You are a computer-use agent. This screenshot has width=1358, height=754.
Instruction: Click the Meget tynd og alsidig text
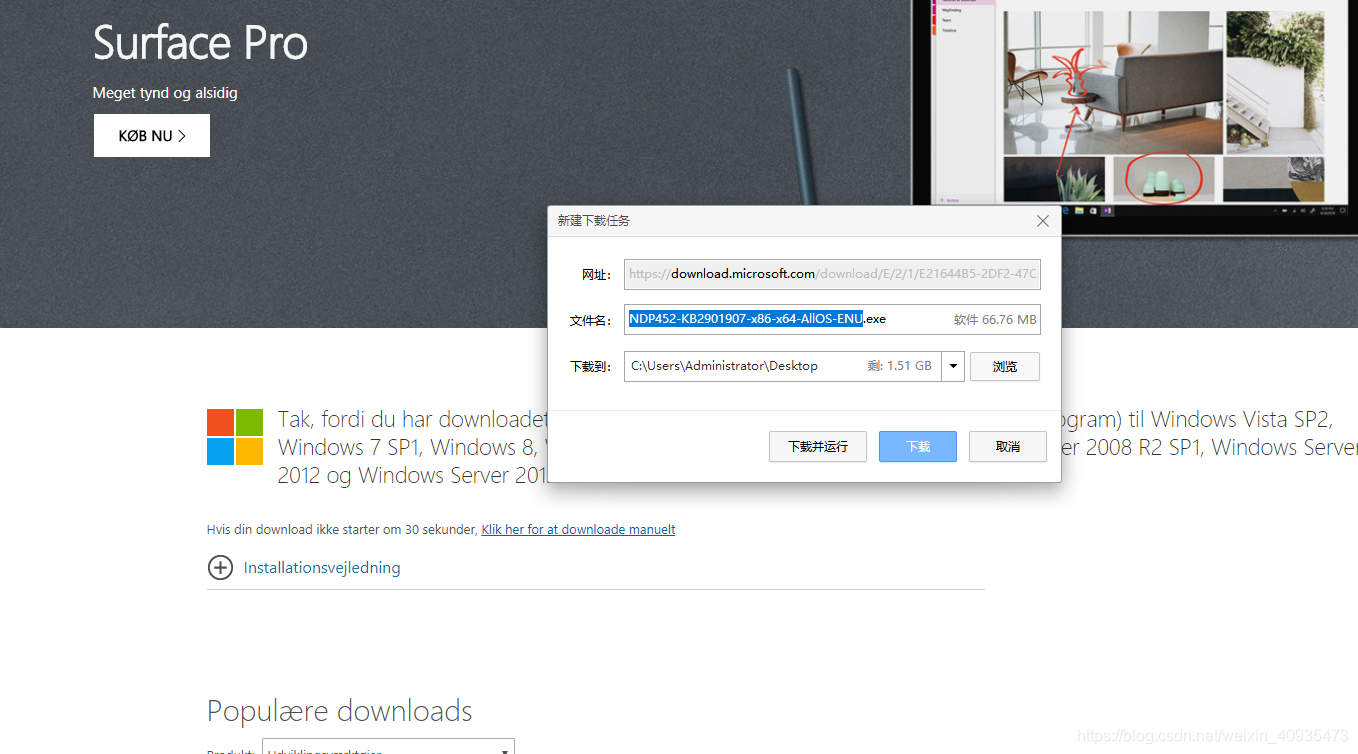click(165, 93)
